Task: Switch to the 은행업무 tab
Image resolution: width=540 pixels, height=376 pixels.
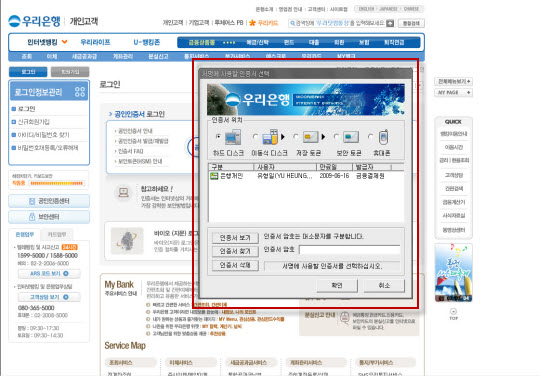Action: pyautogui.click(x=25, y=234)
